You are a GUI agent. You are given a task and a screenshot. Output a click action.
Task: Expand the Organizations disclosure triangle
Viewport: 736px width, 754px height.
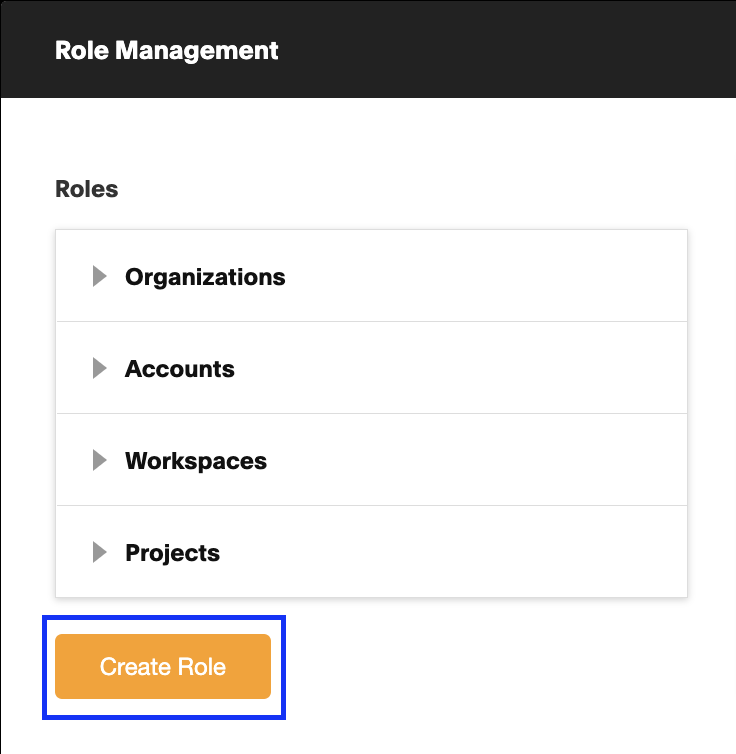(100, 276)
